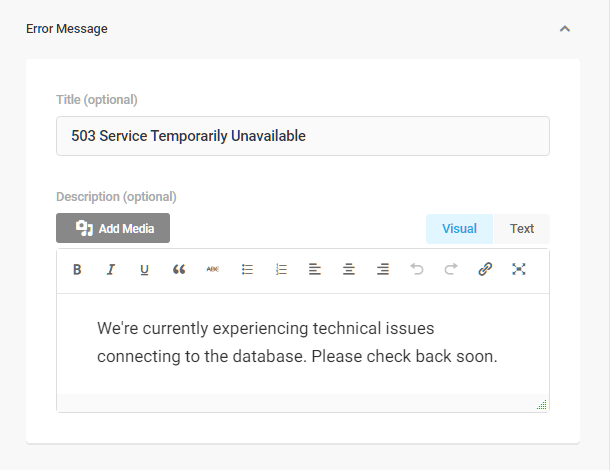This screenshot has width=610, height=470.
Task: Grab the editor resize handle
Action: pos(542,405)
